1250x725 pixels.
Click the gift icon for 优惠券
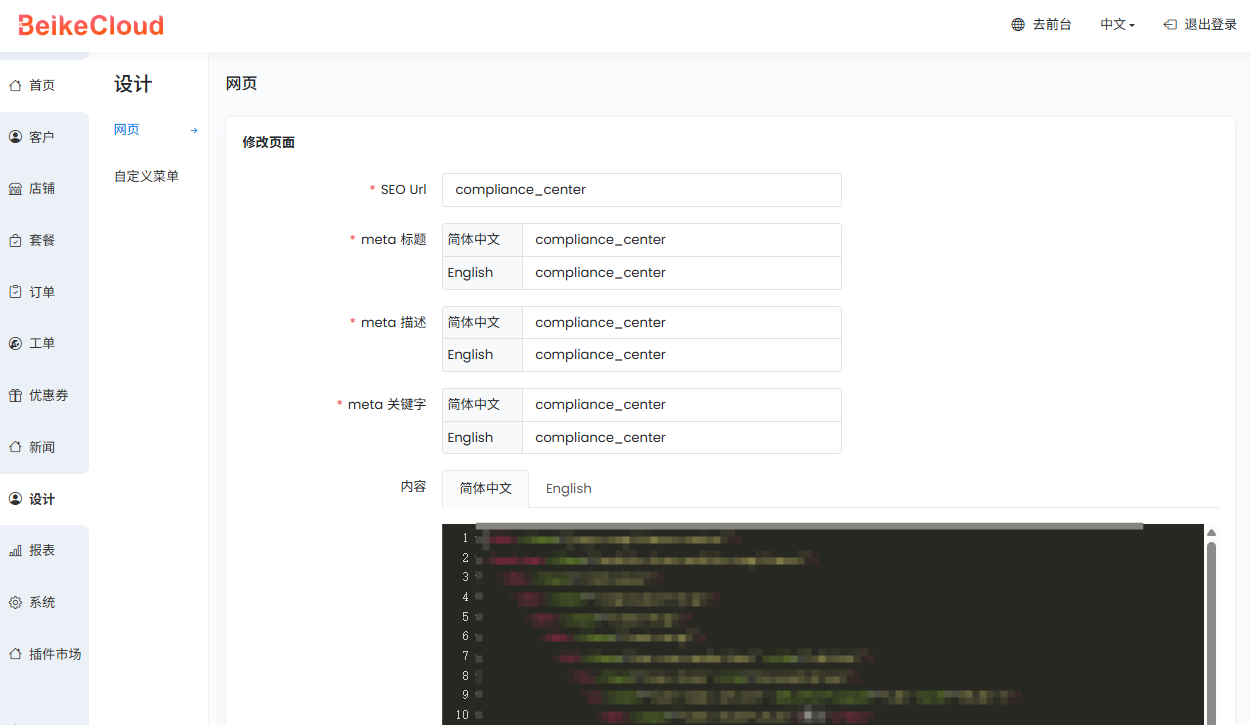15,395
